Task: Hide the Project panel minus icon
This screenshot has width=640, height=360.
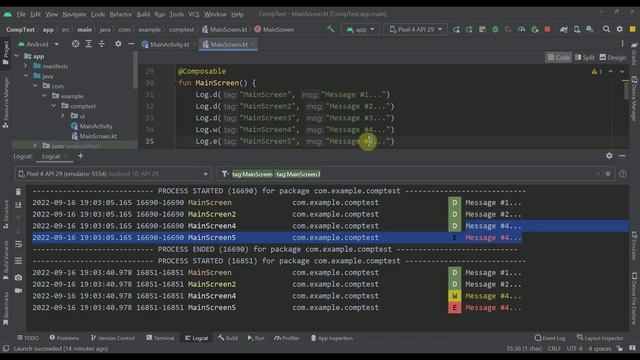Action: [x=131, y=44]
